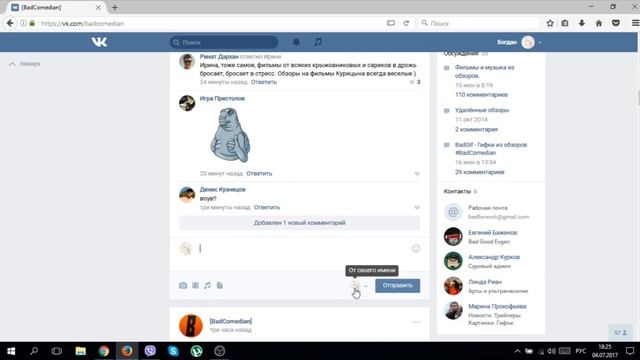Launch Chrome from the taskbar
This screenshot has height=360, width=640.
(104, 351)
